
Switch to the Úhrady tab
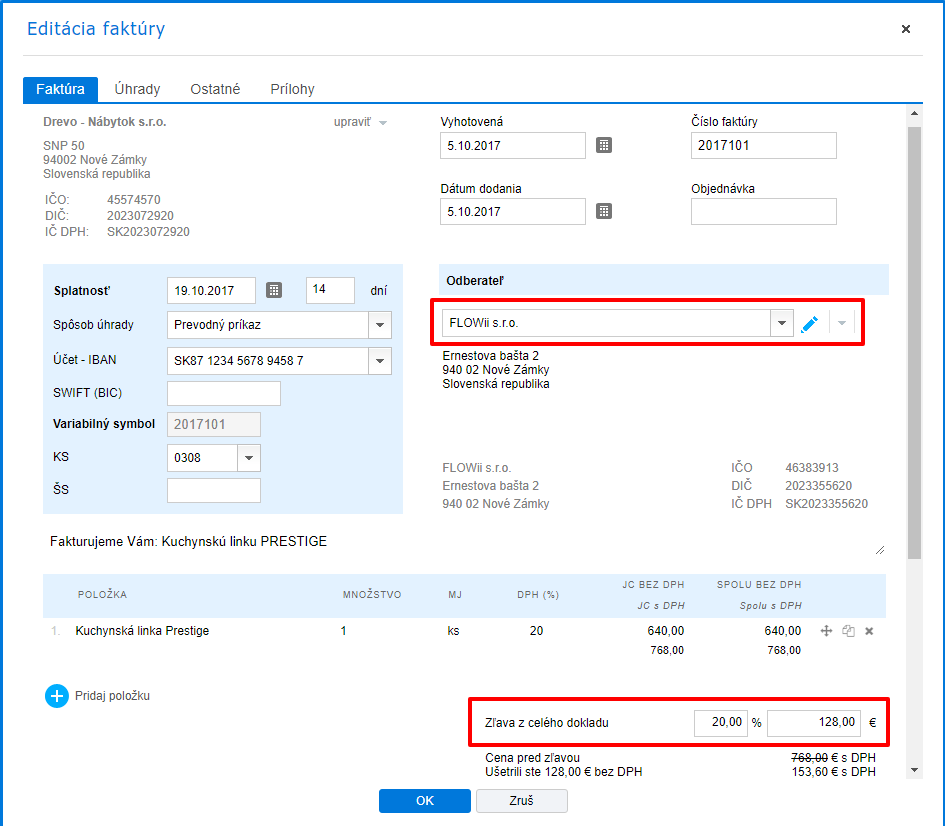pyautogui.click(x=137, y=89)
